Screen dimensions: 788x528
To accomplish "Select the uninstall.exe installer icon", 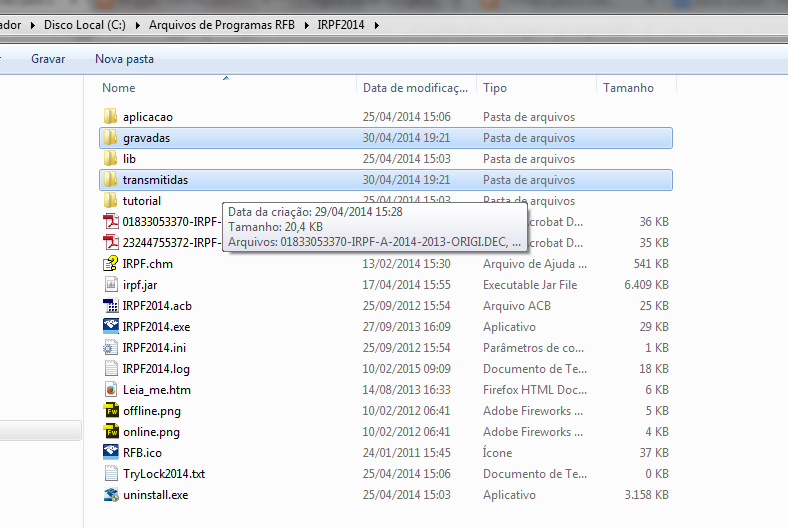I will click(111, 495).
